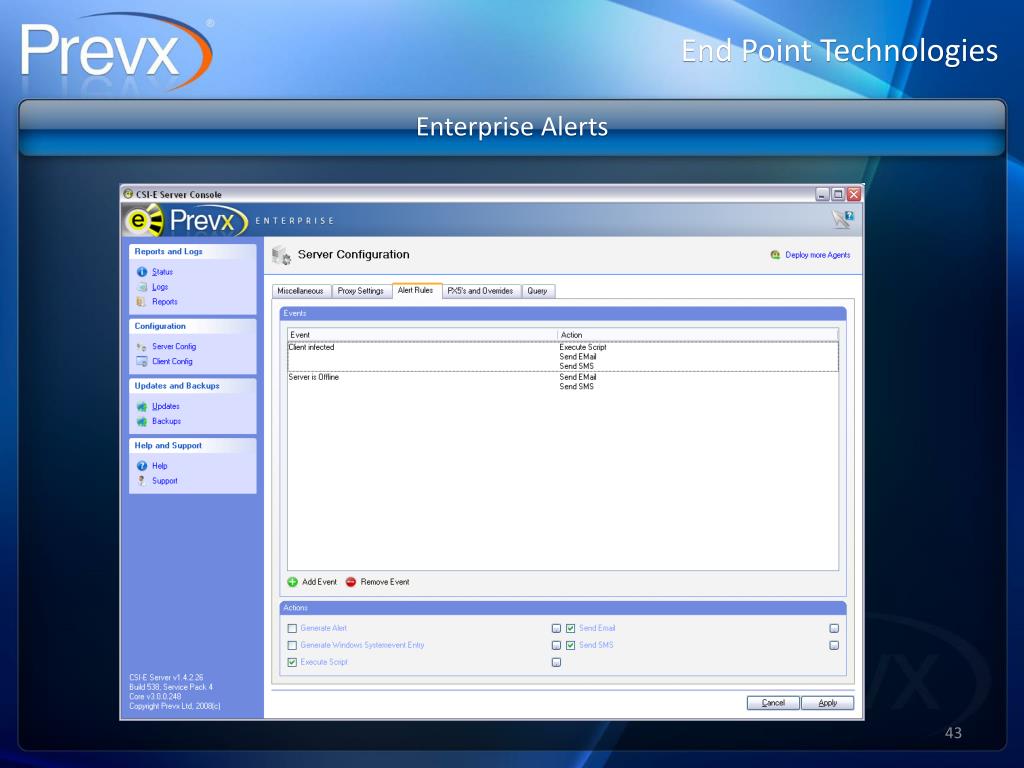Enable the Generate Alert checkbox

tap(292, 628)
